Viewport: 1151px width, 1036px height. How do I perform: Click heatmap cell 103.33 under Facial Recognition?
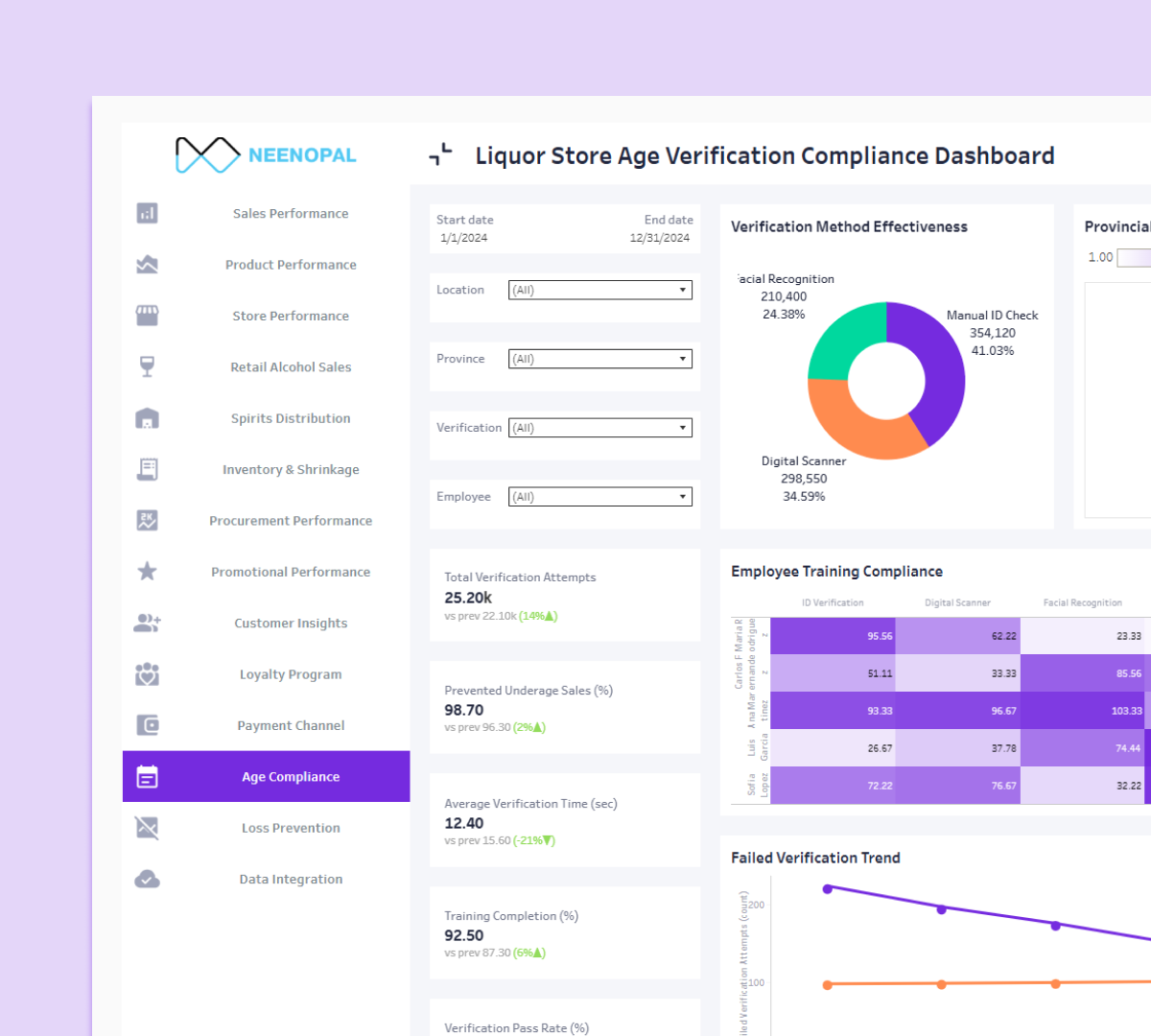pyautogui.click(x=1083, y=711)
